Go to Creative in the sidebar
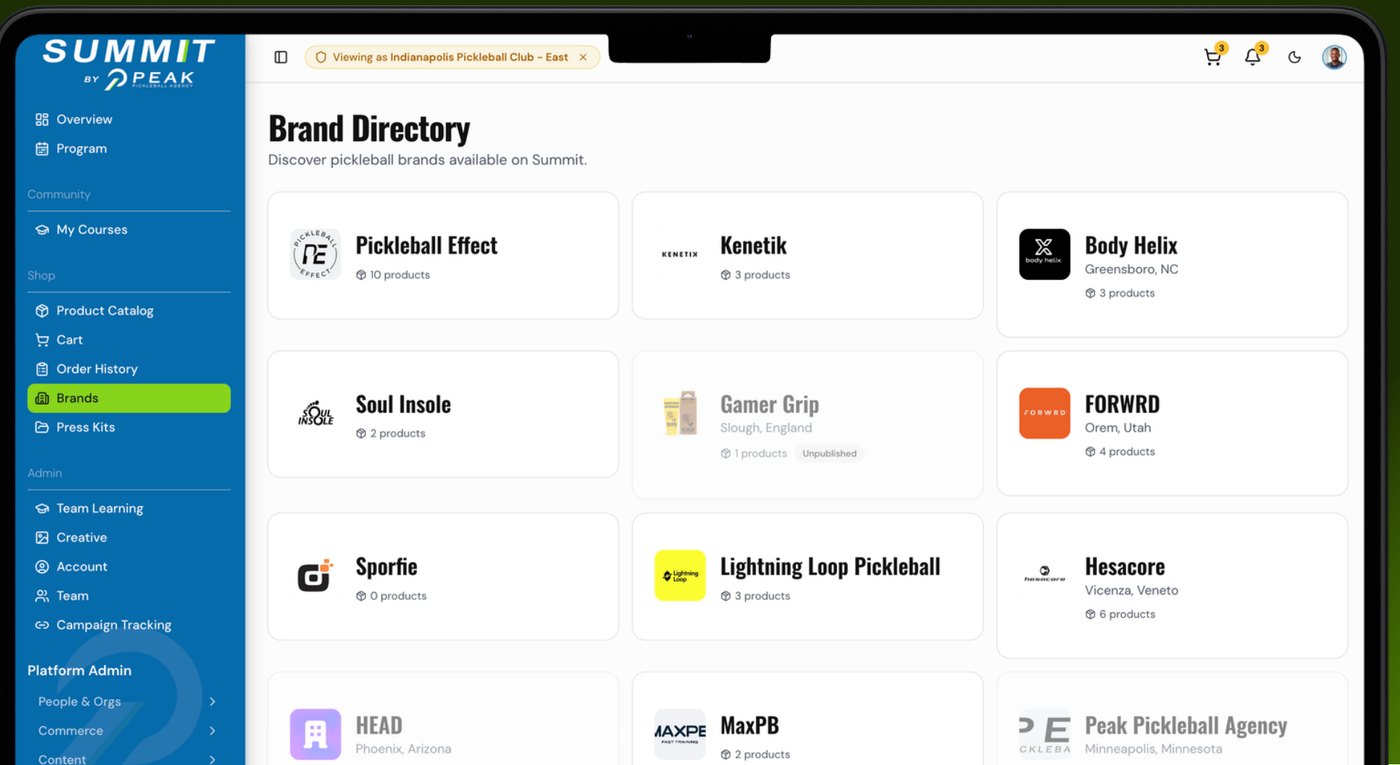1400x765 pixels. point(129,537)
